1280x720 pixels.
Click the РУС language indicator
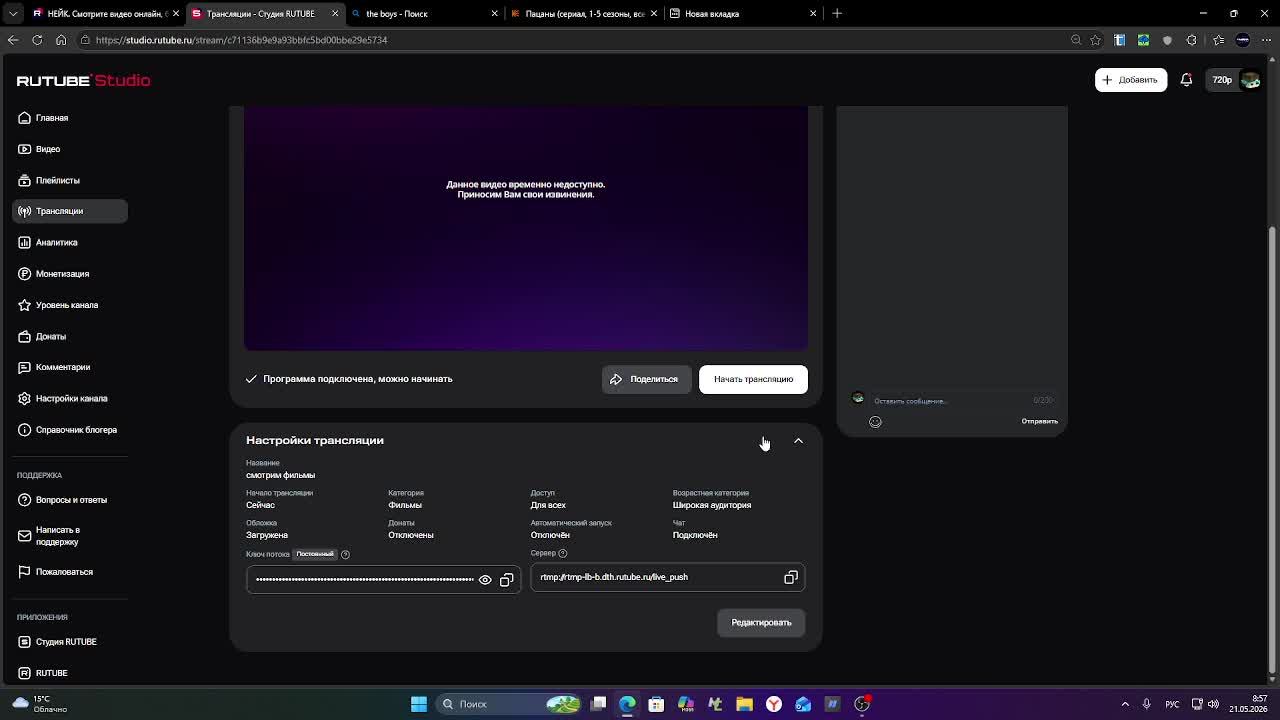[1172, 704]
